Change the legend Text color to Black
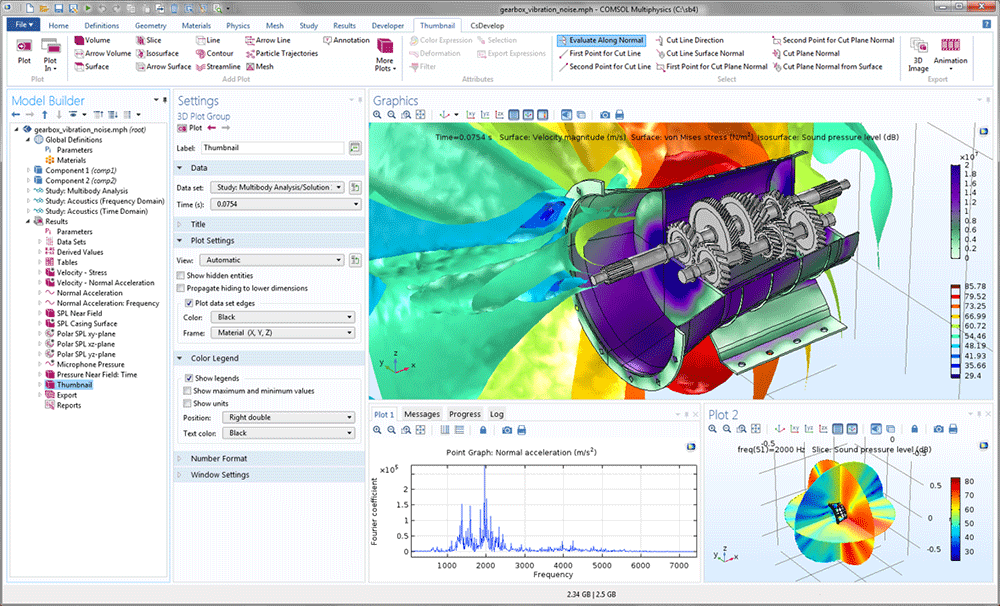1000x606 pixels. click(287, 432)
